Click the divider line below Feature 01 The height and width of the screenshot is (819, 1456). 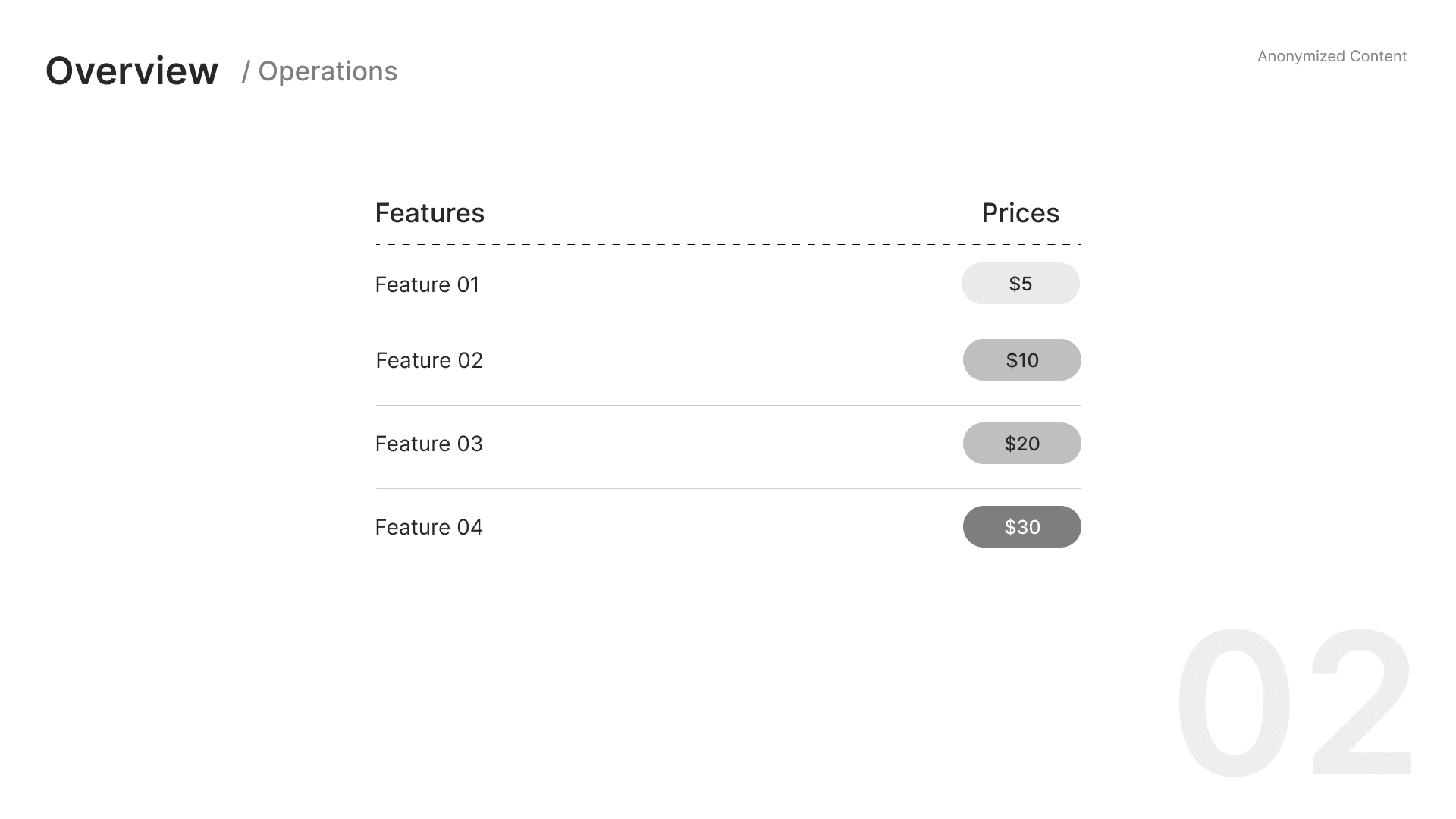click(x=728, y=322)
